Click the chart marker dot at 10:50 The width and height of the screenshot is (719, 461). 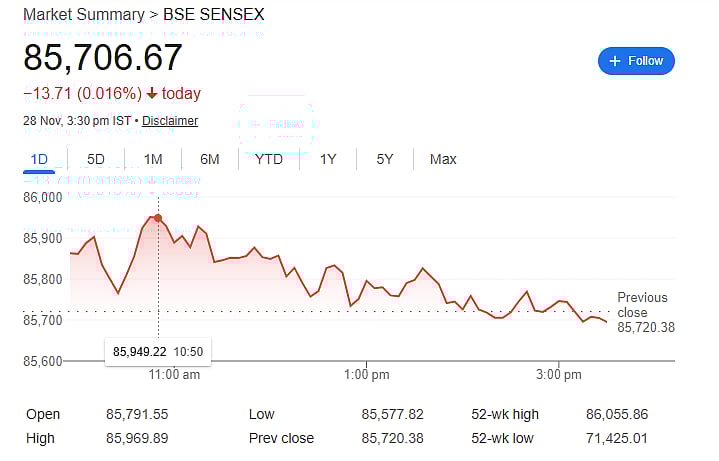pos(158,218)
